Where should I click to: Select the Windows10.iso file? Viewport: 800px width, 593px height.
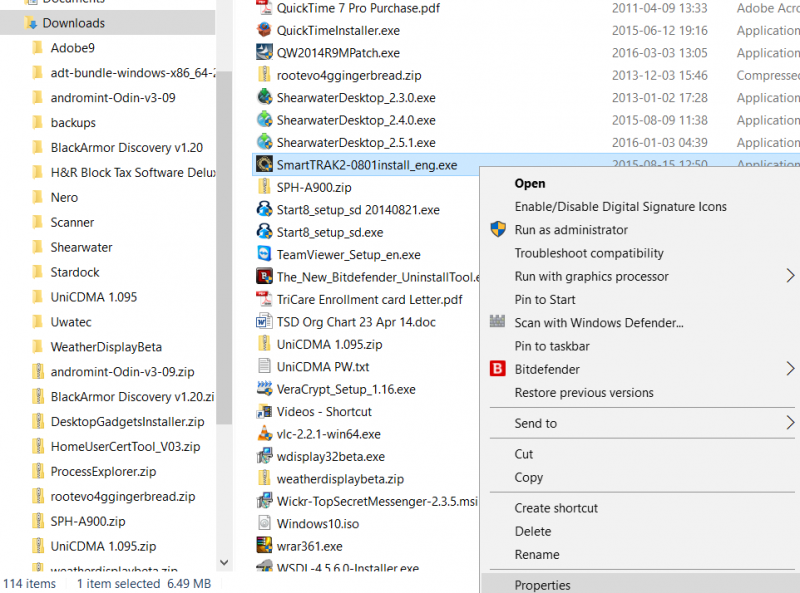point(317,523)
